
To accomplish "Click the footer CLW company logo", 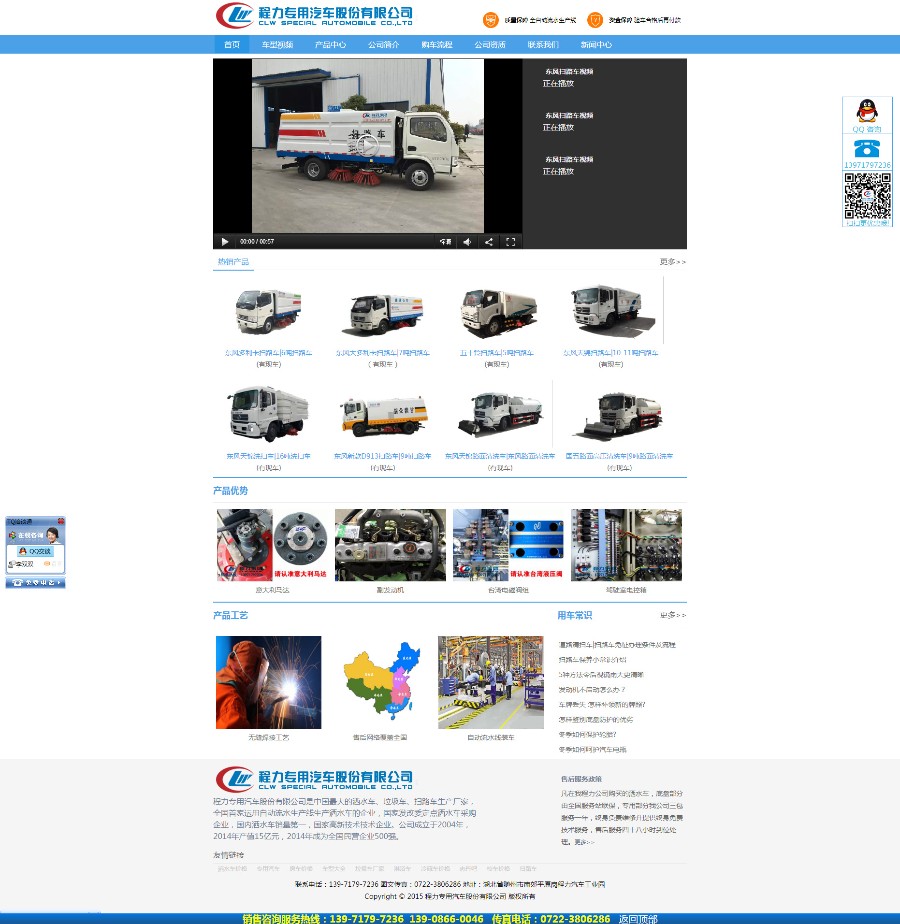I will pyautogui.click(x=314, y=779).
